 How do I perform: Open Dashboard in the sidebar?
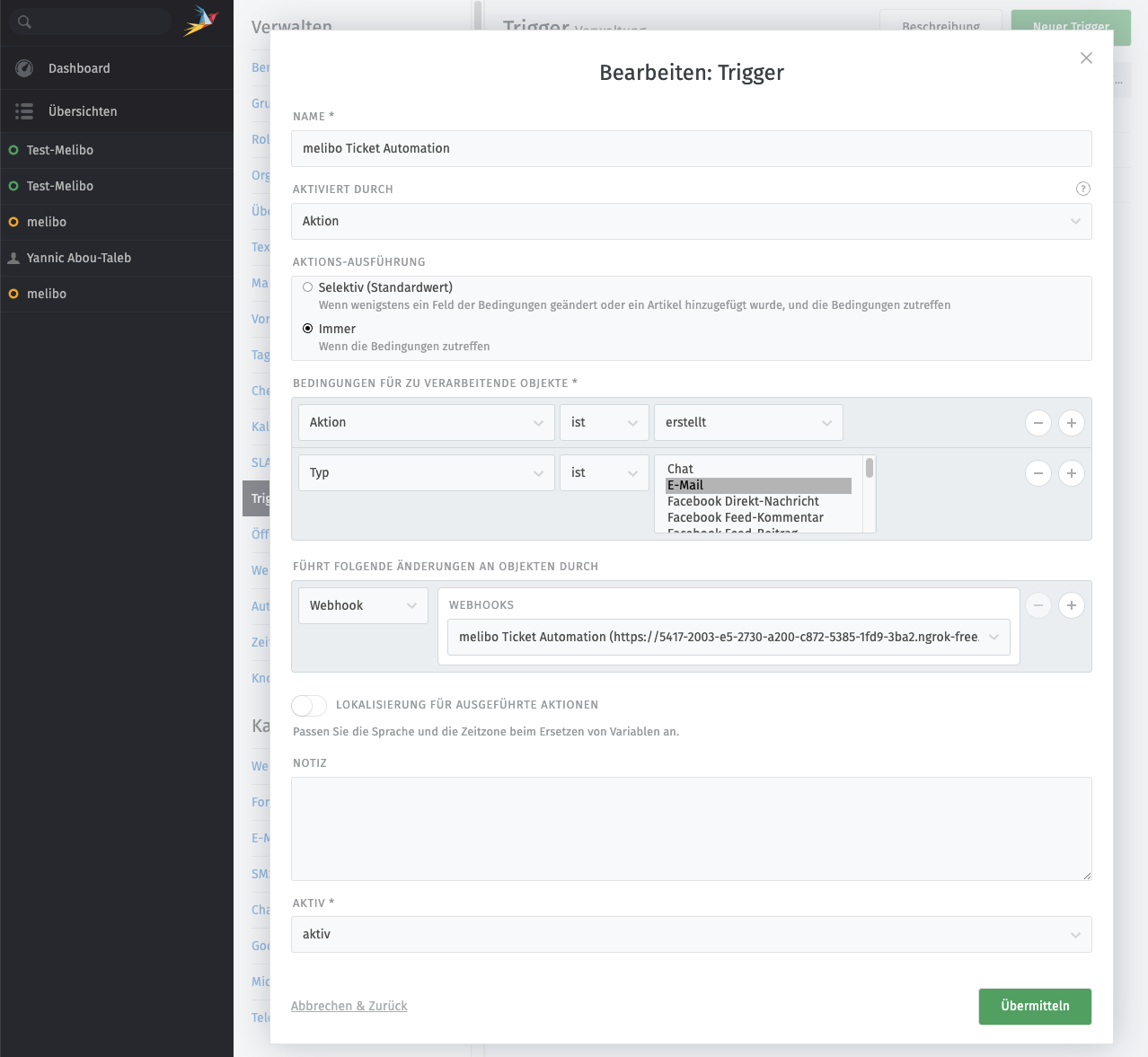(x=79, y=68)
